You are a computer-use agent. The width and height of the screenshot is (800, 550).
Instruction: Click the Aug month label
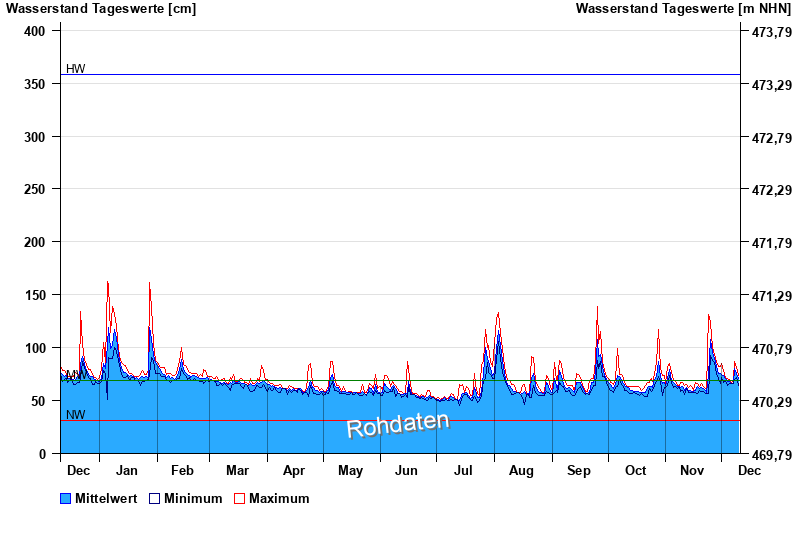pos(521,470)
